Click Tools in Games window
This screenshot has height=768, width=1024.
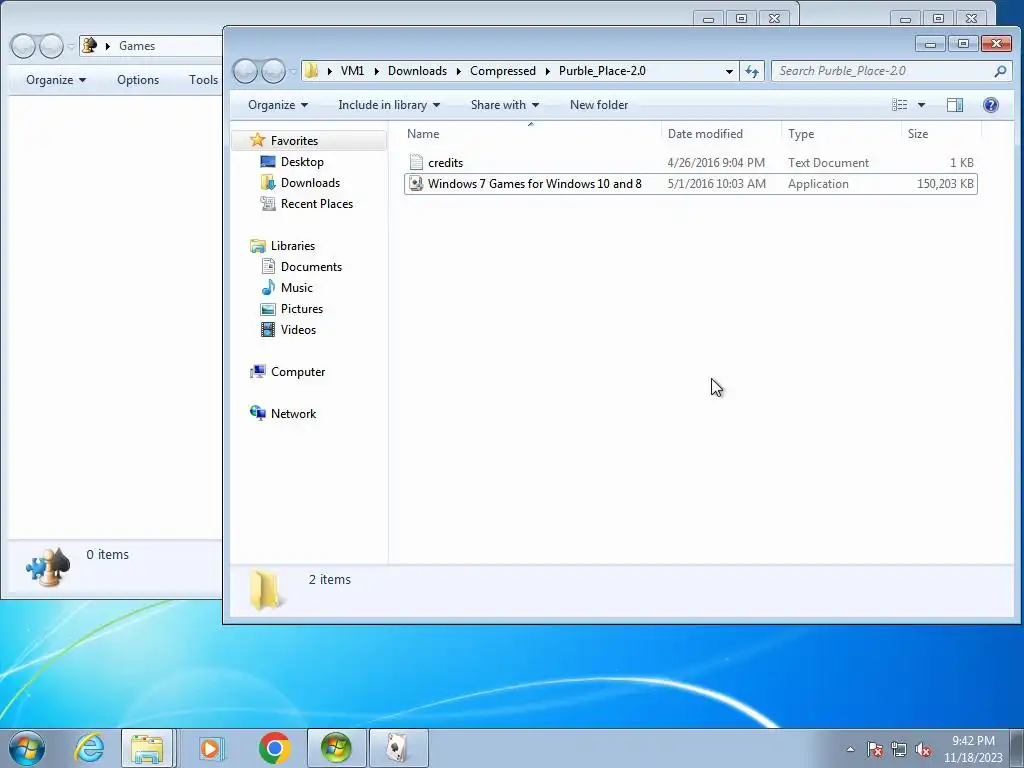coord(203,80)
